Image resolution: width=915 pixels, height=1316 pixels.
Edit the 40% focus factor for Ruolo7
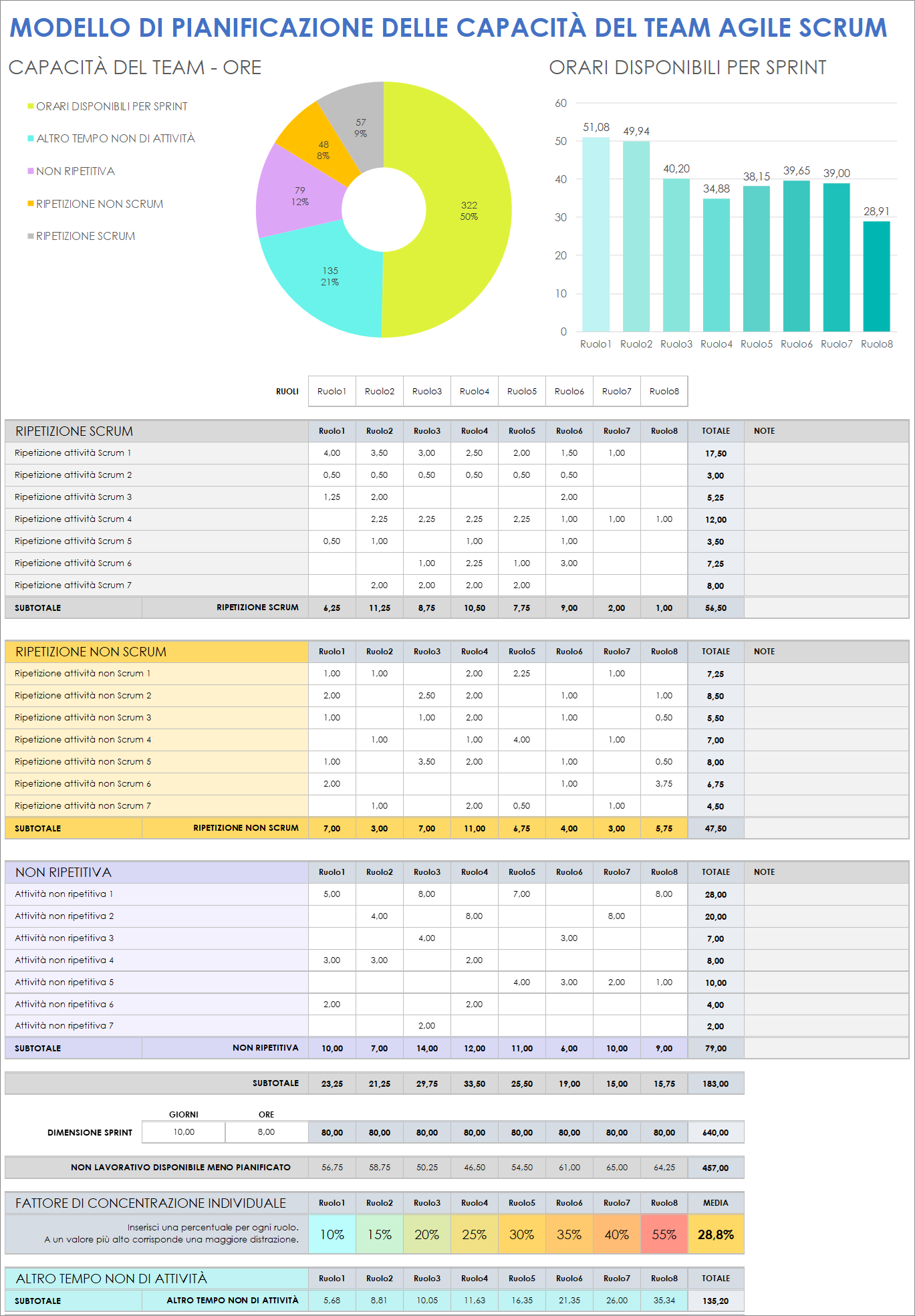point(617,1234)
